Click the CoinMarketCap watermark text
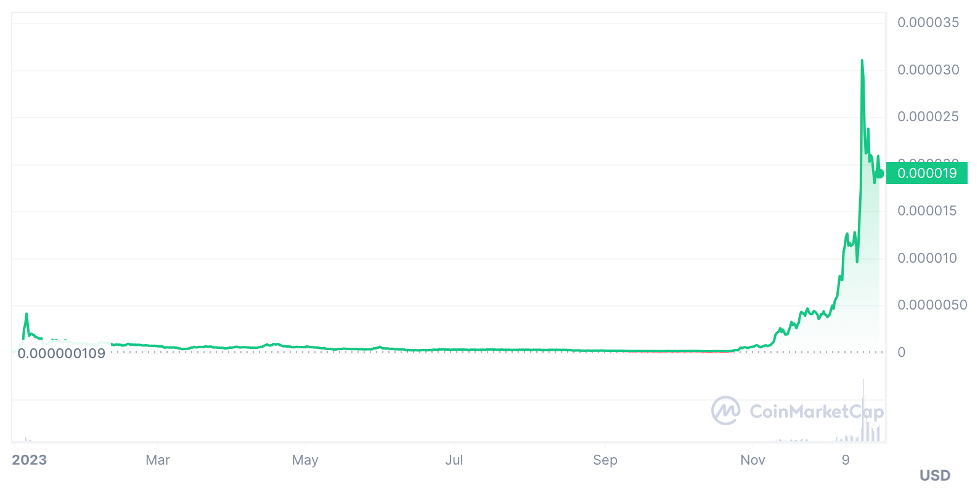This screenshot has height=504, width=977. pos(816,411)
